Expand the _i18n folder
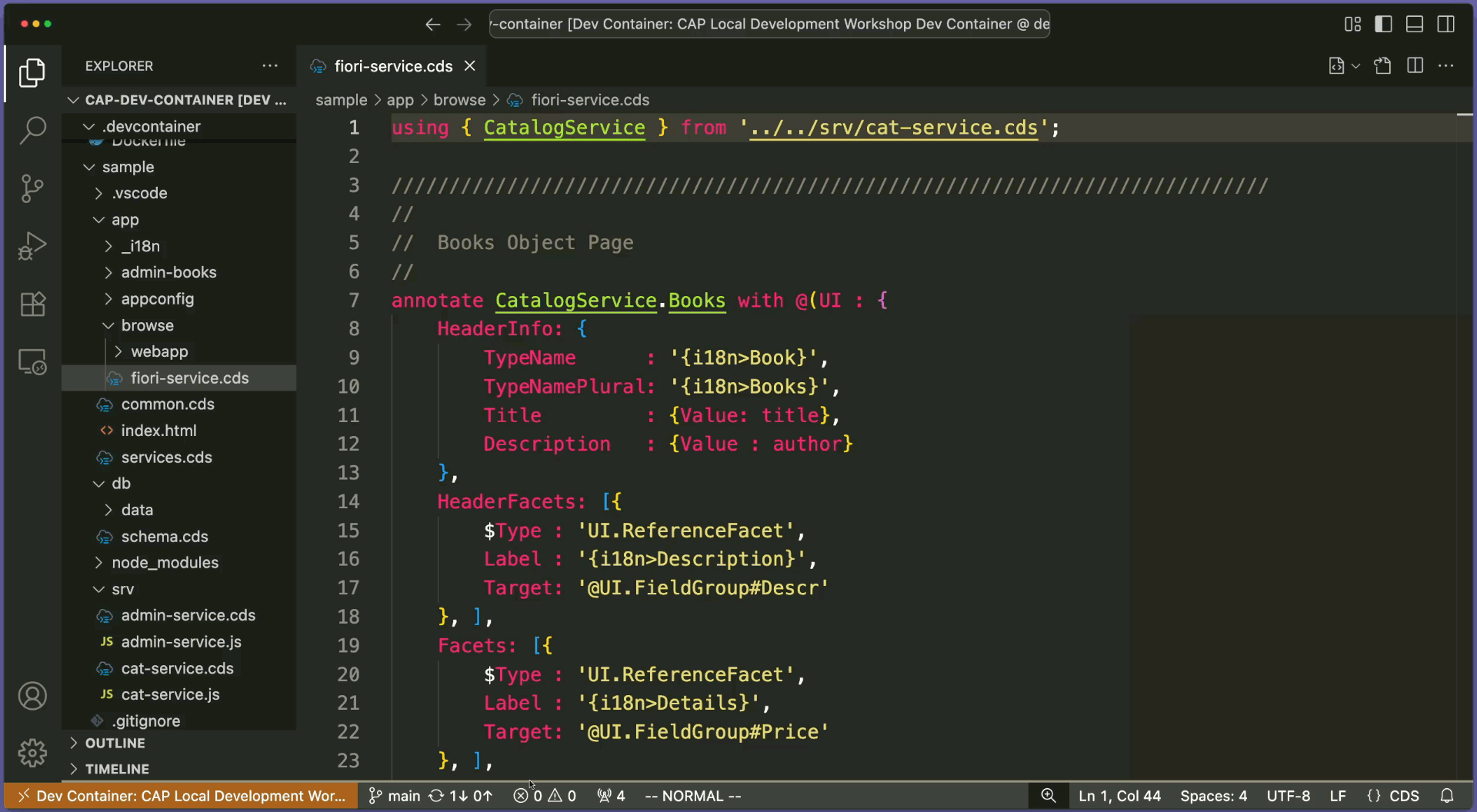1477x812 pixels. coord(178,246)
